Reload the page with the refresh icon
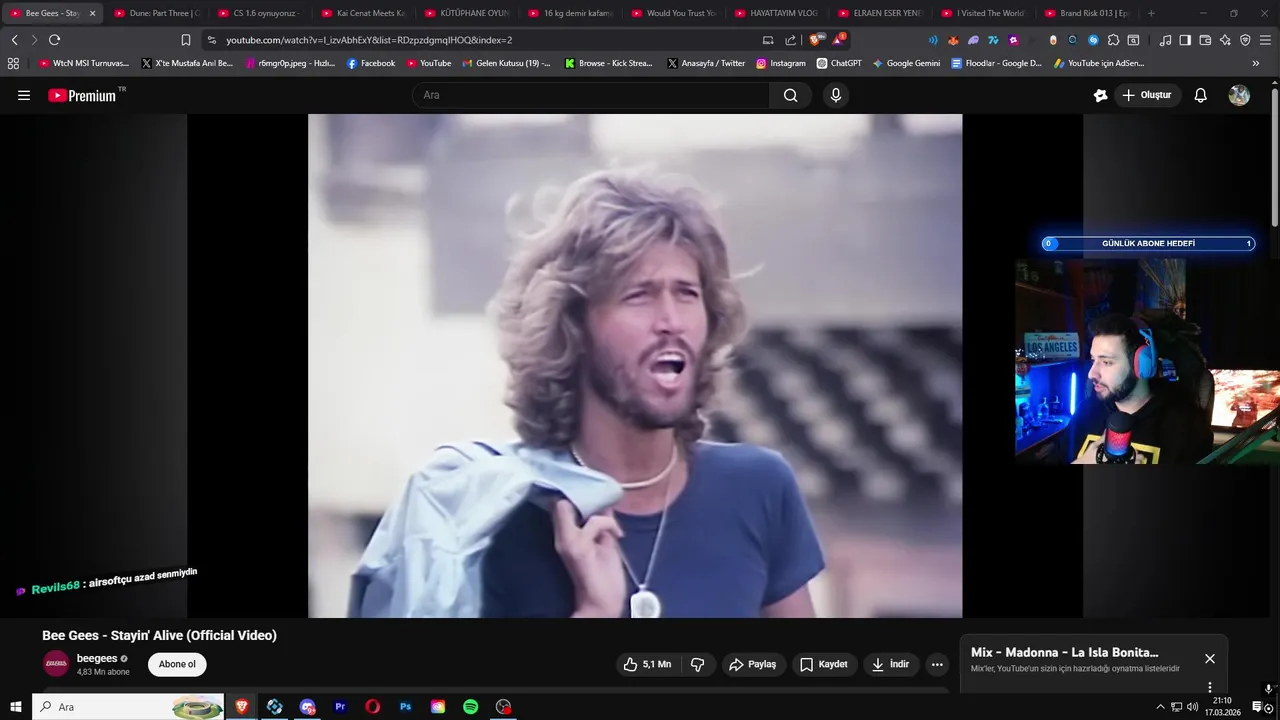 pyautogui.click(x=54, y=40)
